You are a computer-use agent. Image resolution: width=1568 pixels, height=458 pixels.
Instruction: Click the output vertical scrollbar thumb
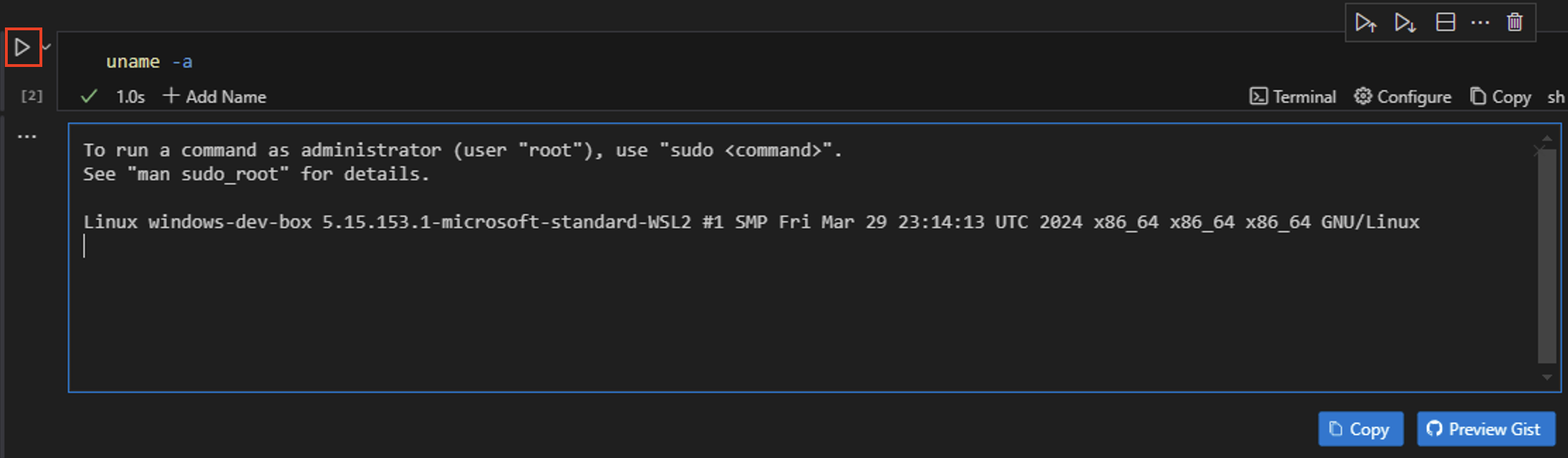coord(1547,254)
